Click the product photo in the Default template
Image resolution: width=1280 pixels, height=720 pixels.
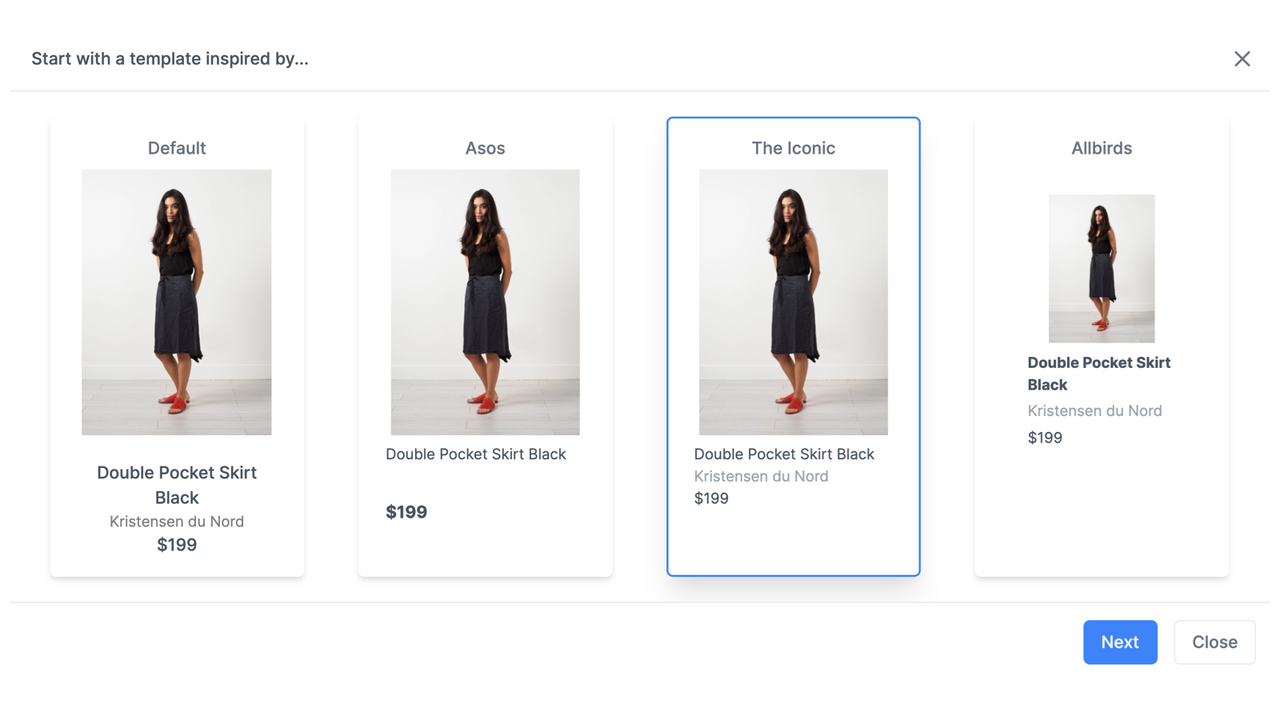tap(176, 302)
